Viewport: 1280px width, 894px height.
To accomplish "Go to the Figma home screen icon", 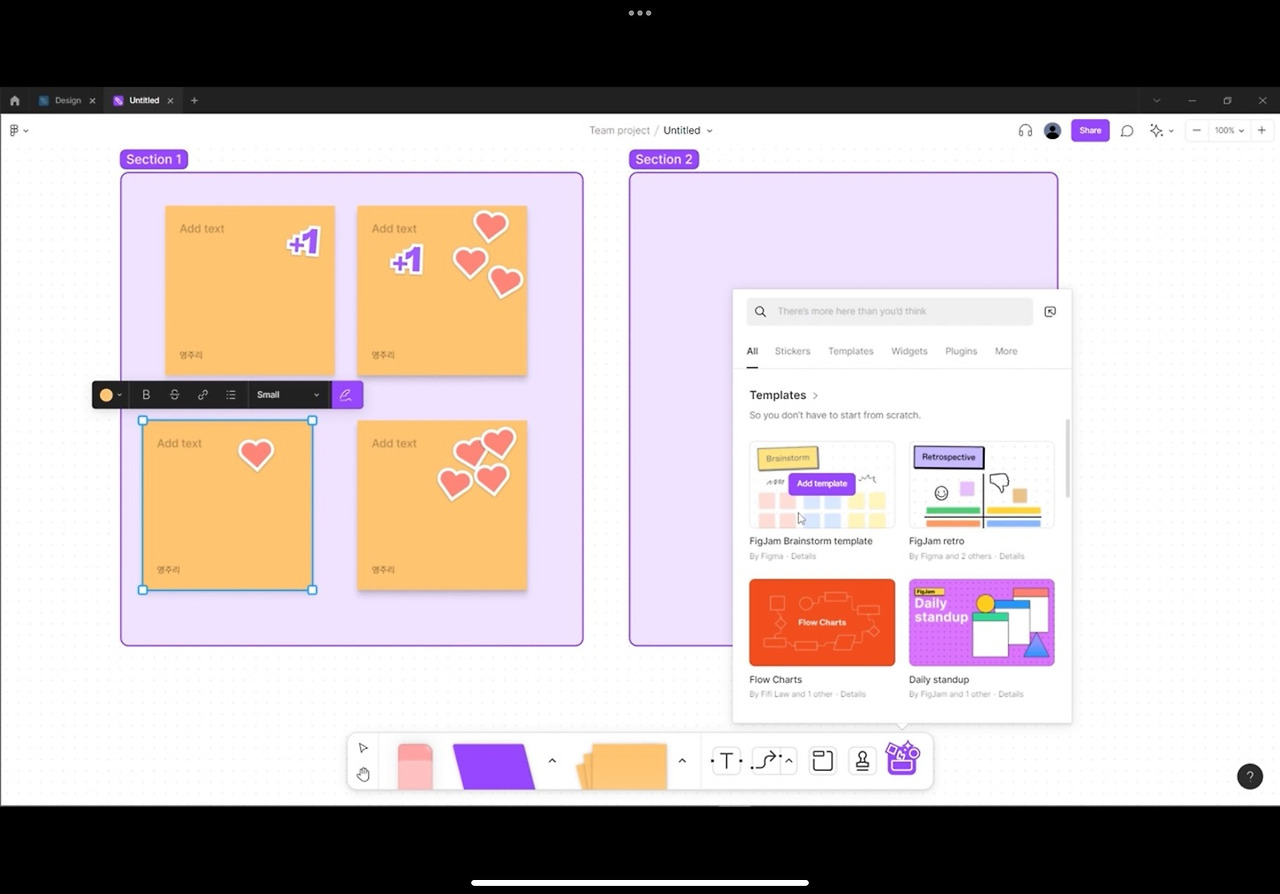I will 15,101.
